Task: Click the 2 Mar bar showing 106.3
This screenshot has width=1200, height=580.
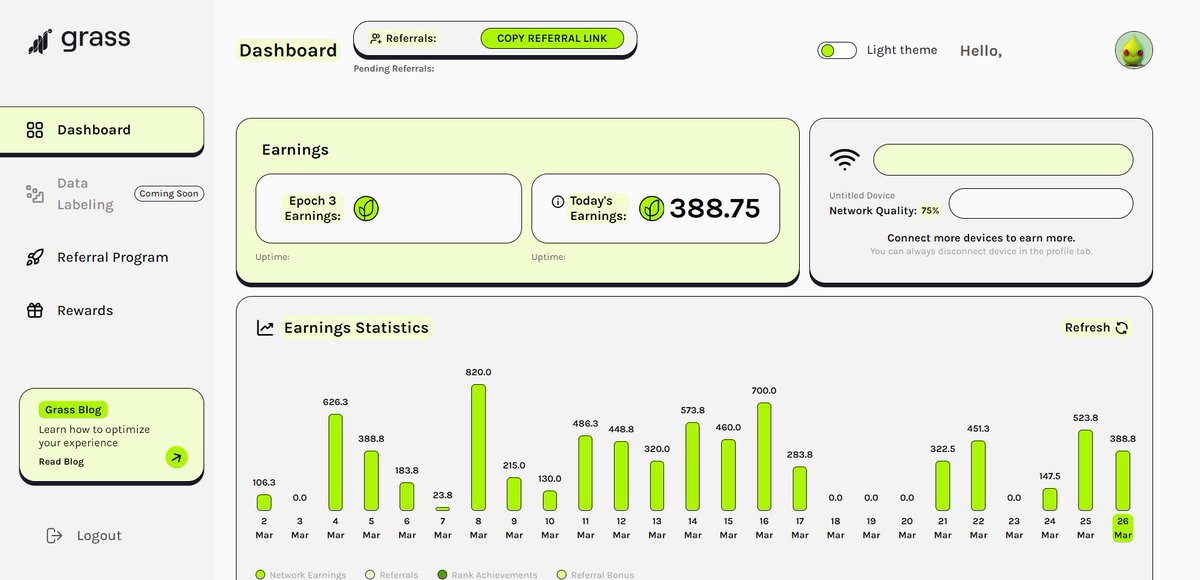Action: click(264, 503)
